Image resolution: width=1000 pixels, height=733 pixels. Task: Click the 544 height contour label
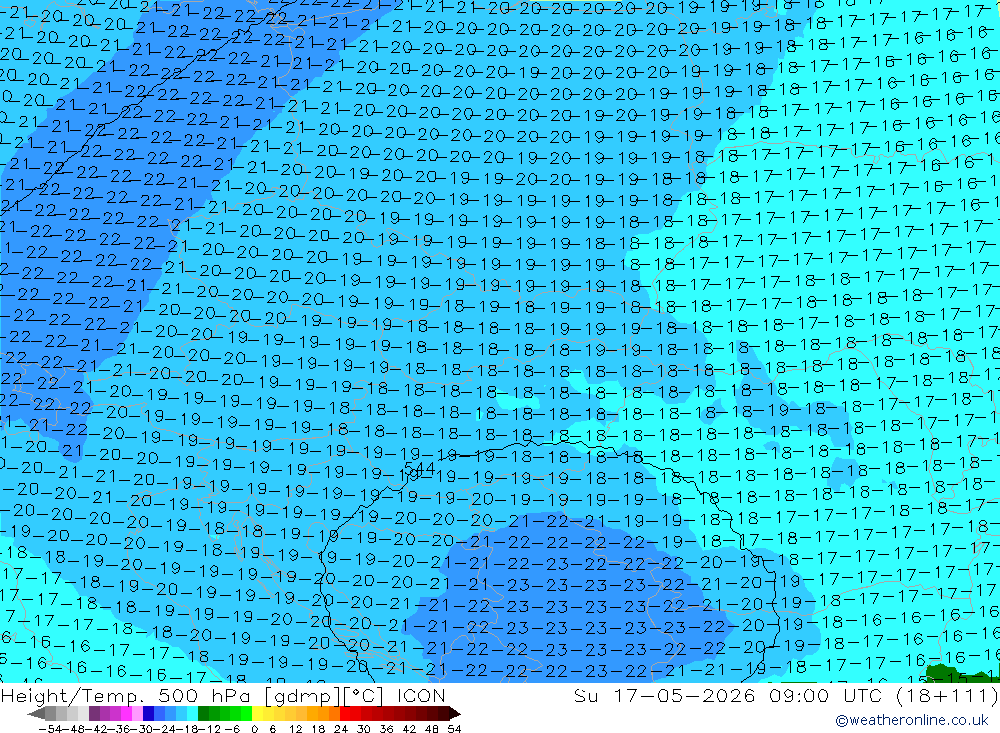420,469
